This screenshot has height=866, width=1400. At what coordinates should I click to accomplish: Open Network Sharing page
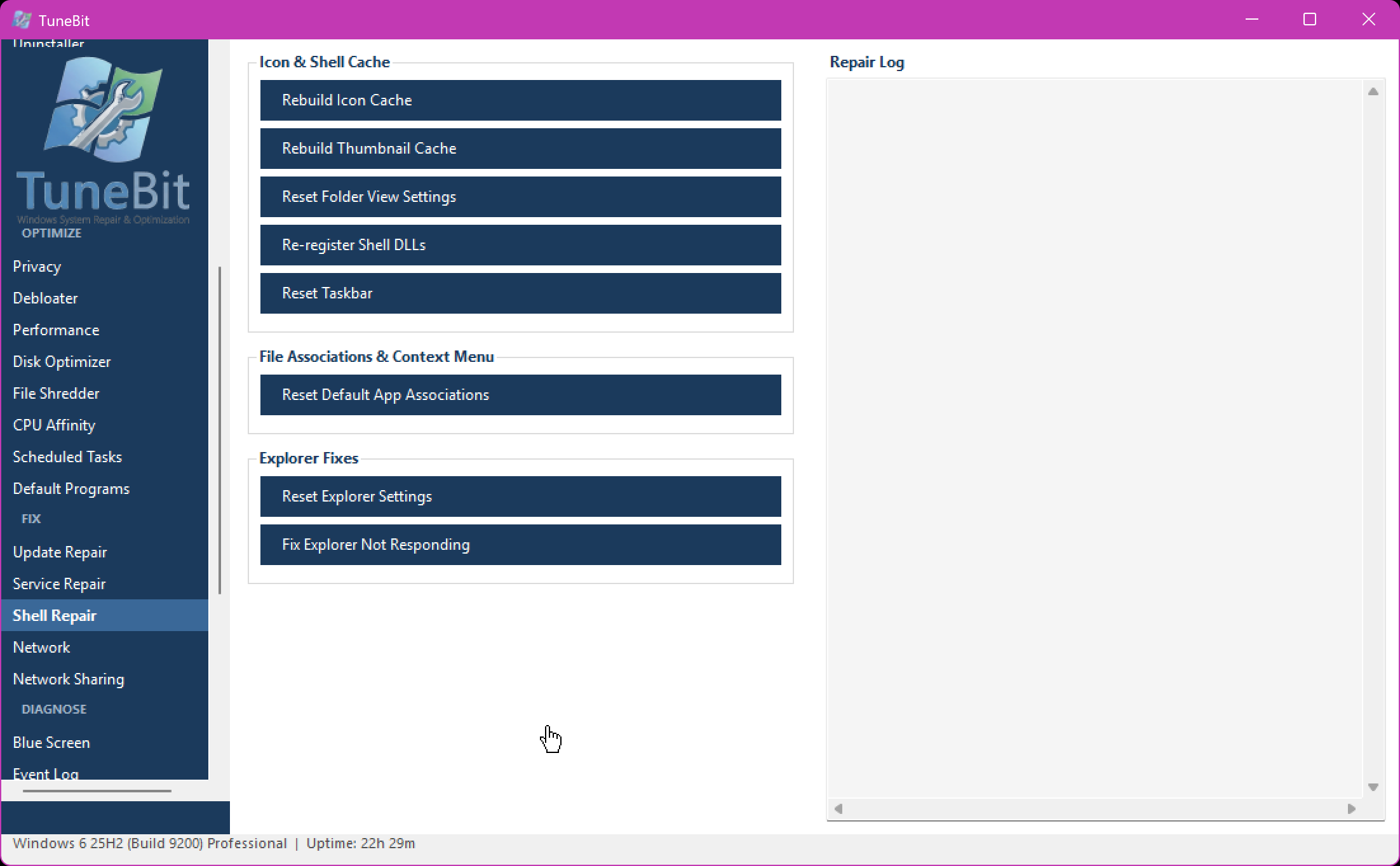click(105, 679)
